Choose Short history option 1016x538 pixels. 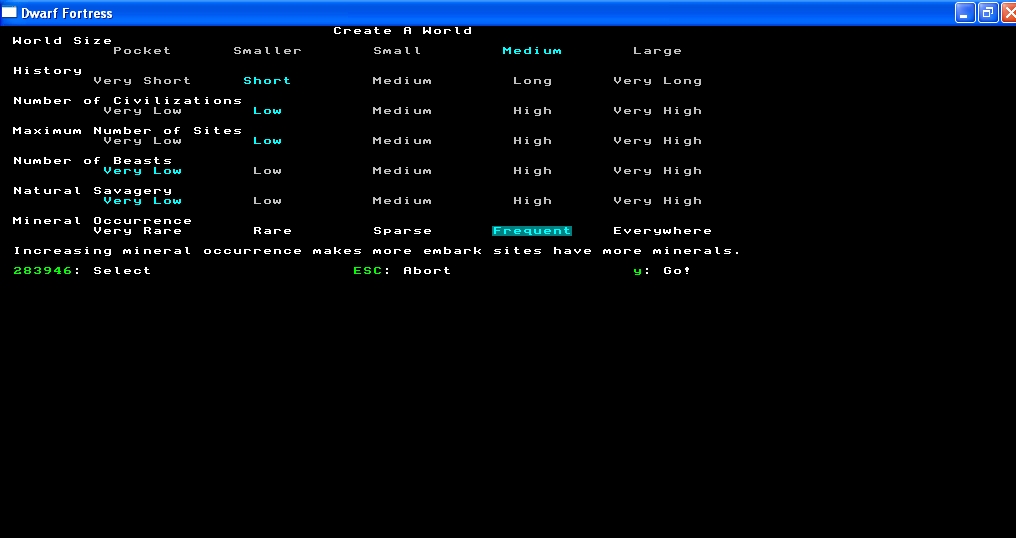click(x=267, y=80)
